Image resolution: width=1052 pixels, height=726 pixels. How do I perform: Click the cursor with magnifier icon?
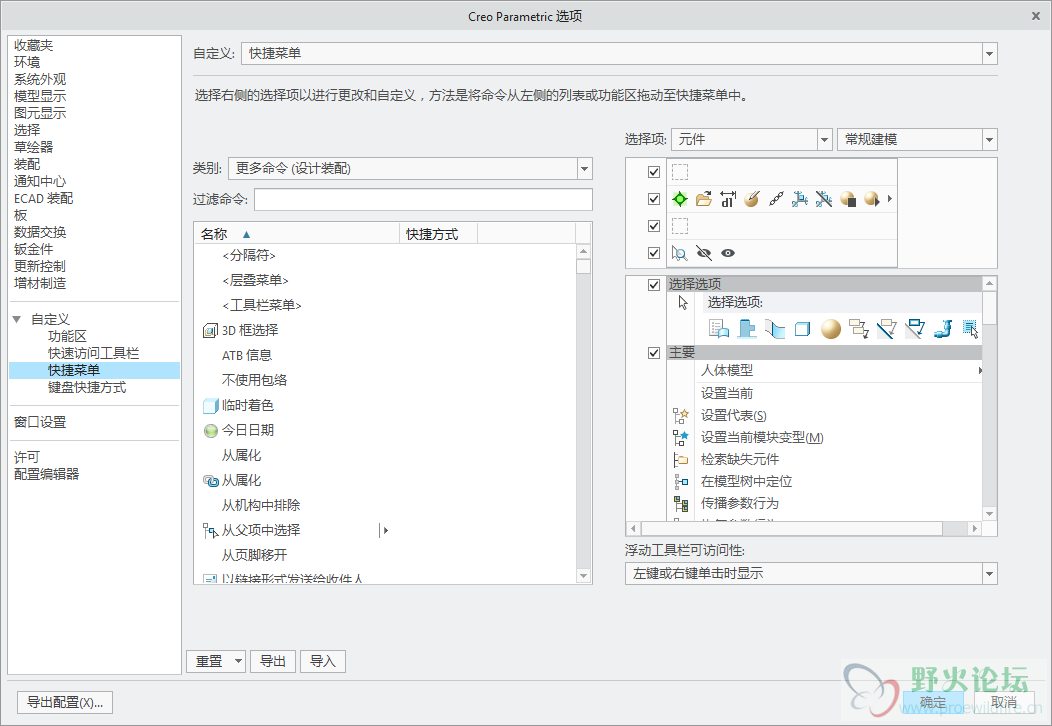680,253
